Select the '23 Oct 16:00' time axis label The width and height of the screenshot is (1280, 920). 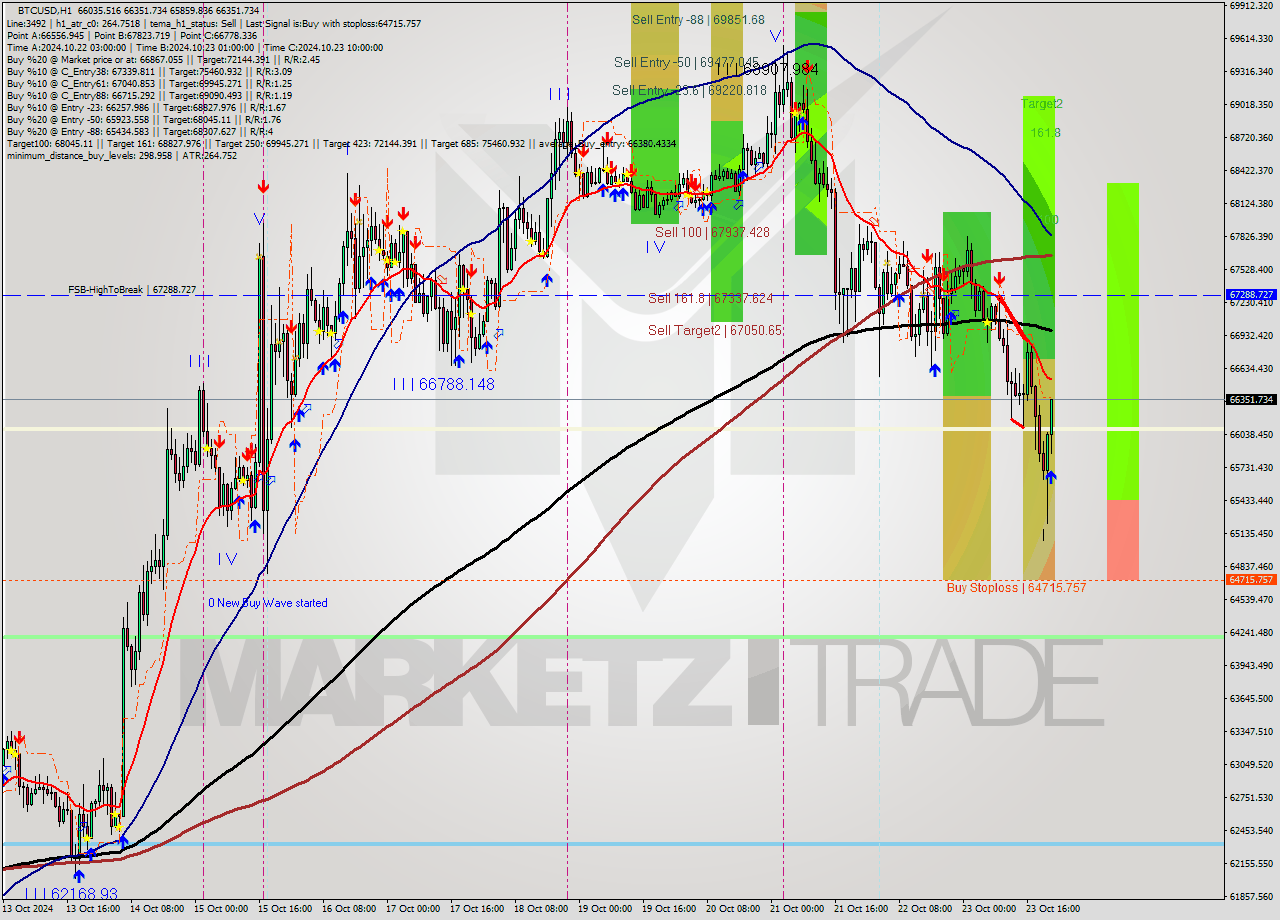(x=1053, y=909)
